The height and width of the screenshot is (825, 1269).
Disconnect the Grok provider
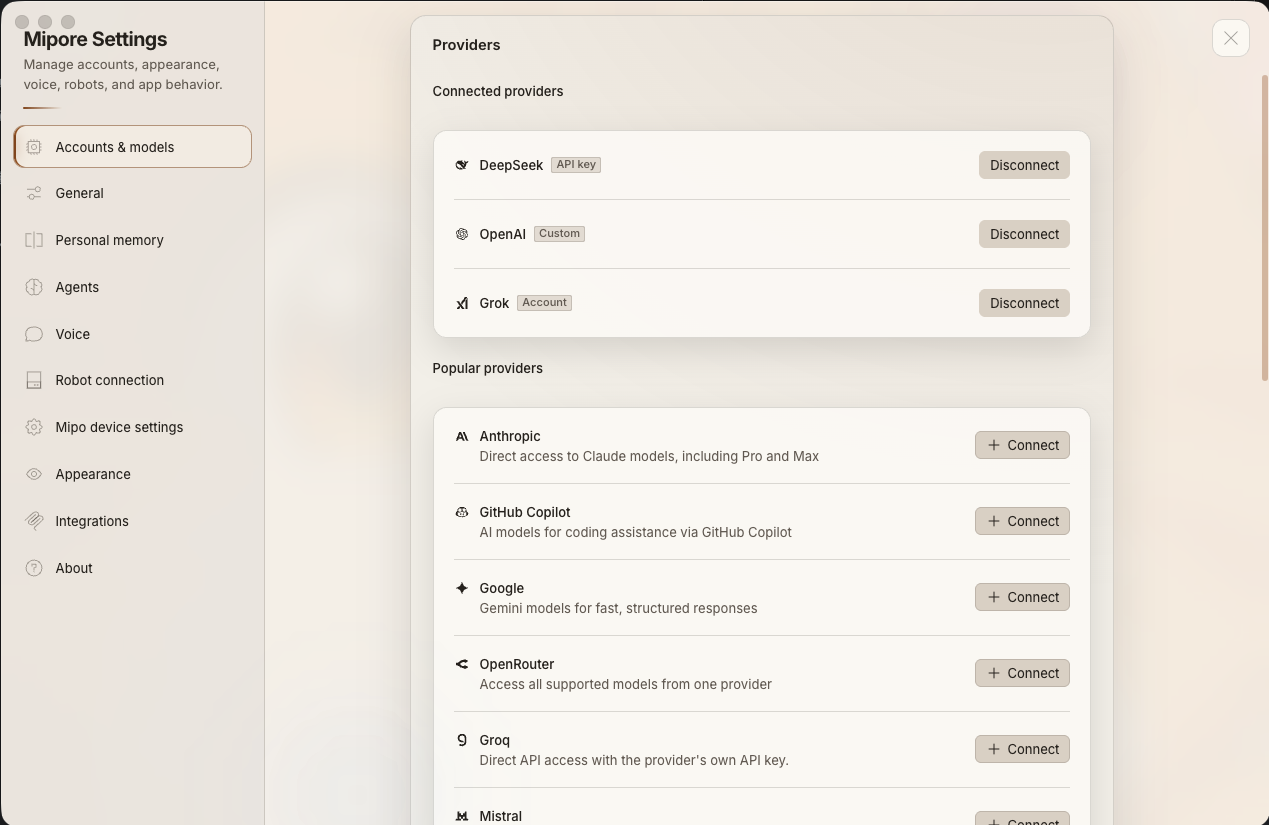click(1024, 303)
